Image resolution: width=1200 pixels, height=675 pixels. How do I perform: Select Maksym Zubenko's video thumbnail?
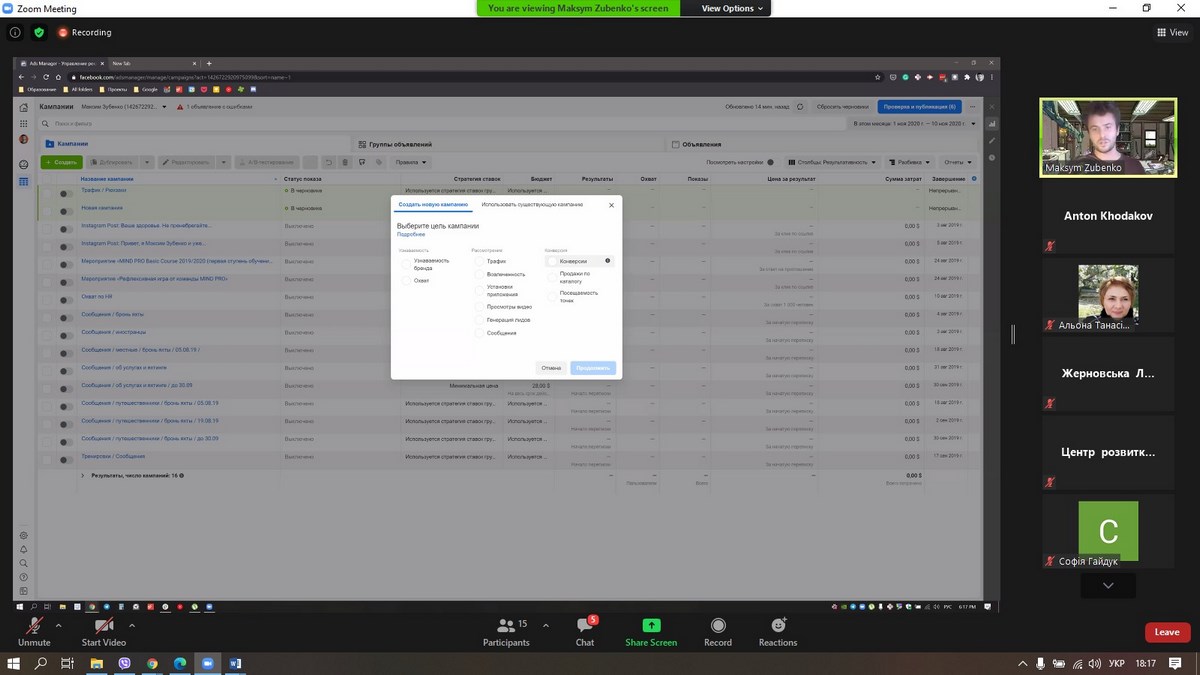pos(1107,136)
